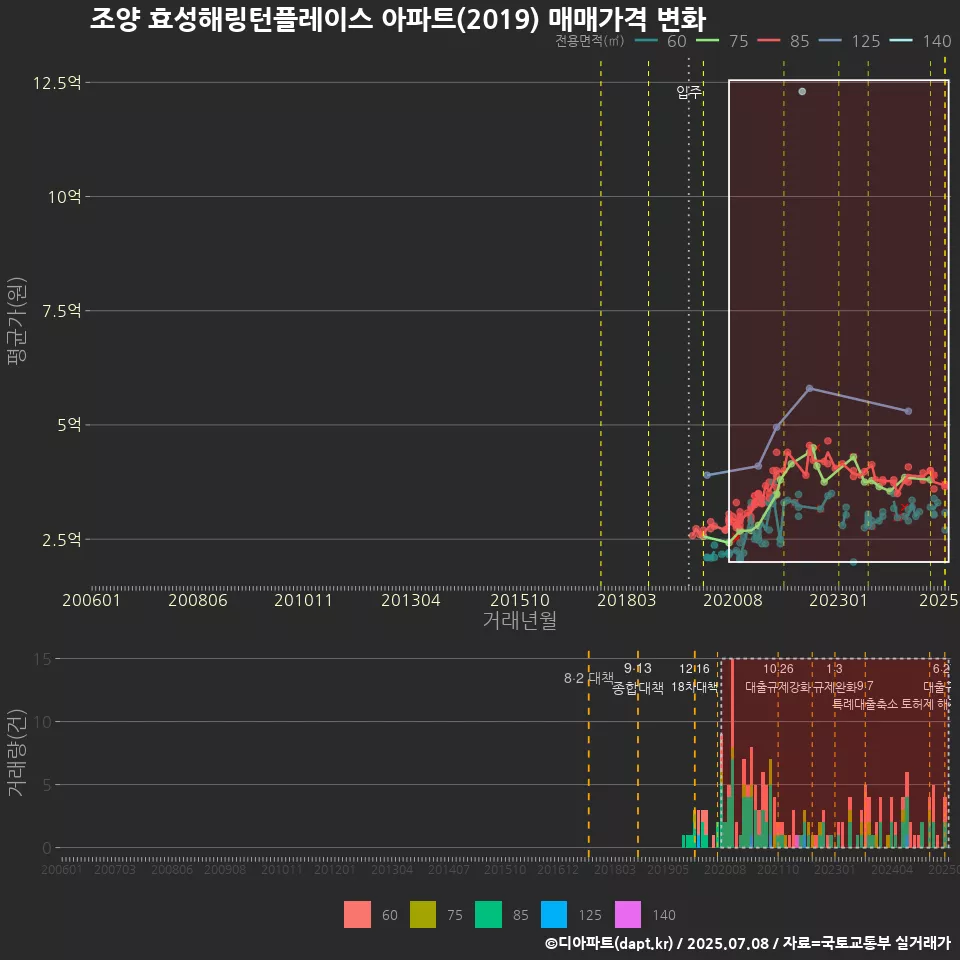Click the 1·3 규제완화 policy annotation
This screenshot has height=960, width=960.
click(x=834, y=678)
